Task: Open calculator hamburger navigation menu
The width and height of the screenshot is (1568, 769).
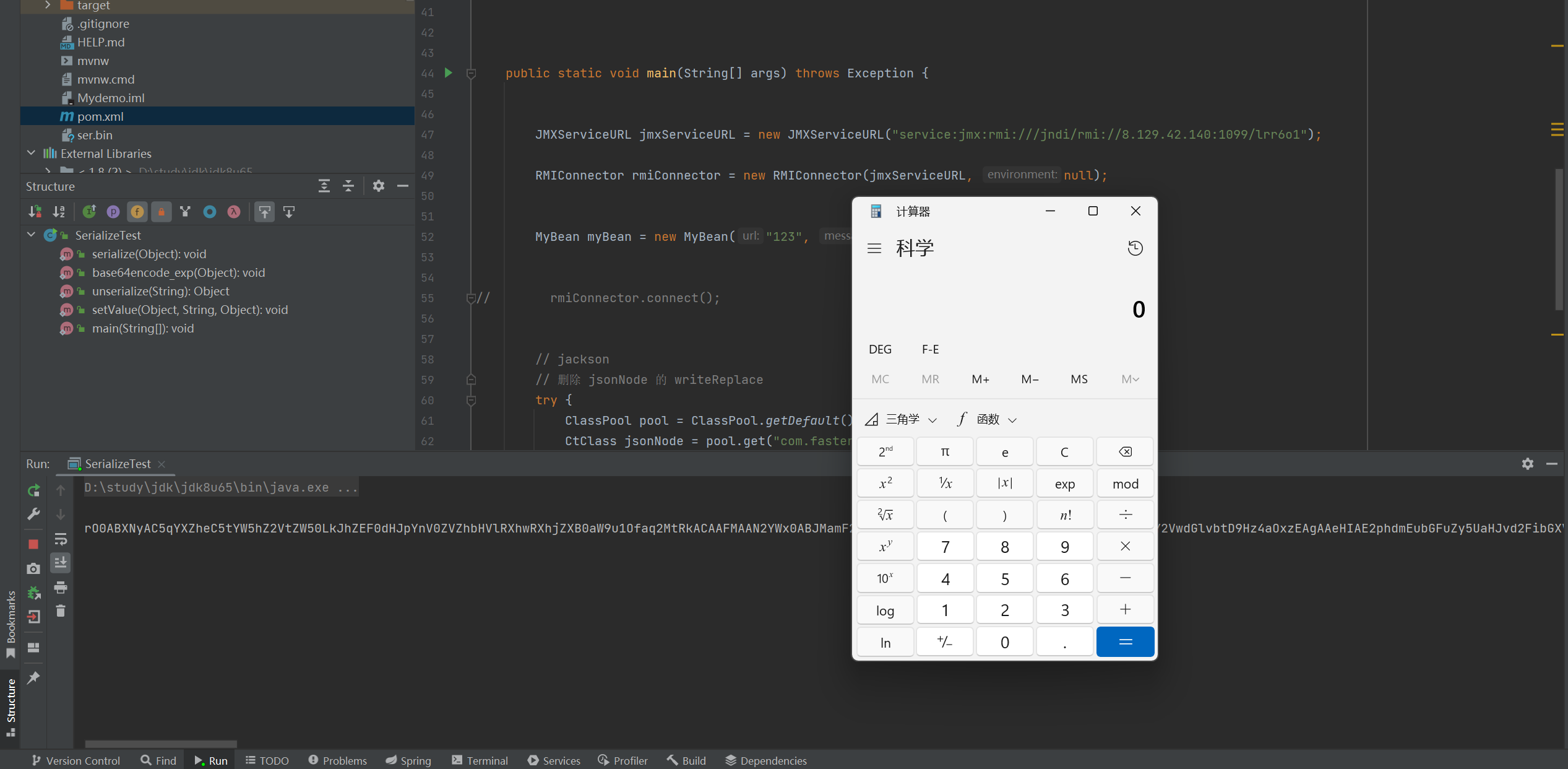Action: pyautogui.click(x=874, y=248)
